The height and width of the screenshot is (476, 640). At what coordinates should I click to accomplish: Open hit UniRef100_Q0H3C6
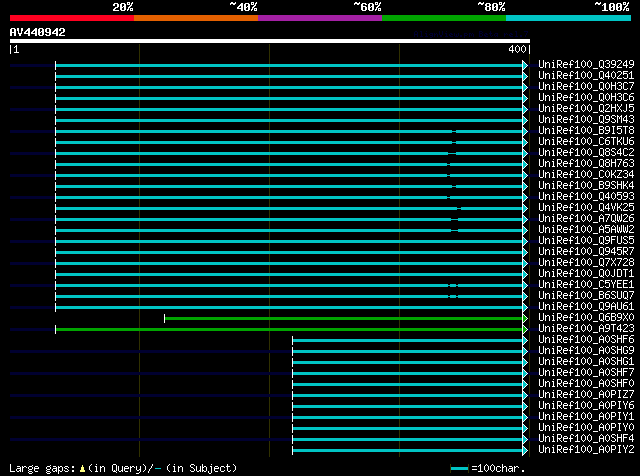tap(586, 97)
